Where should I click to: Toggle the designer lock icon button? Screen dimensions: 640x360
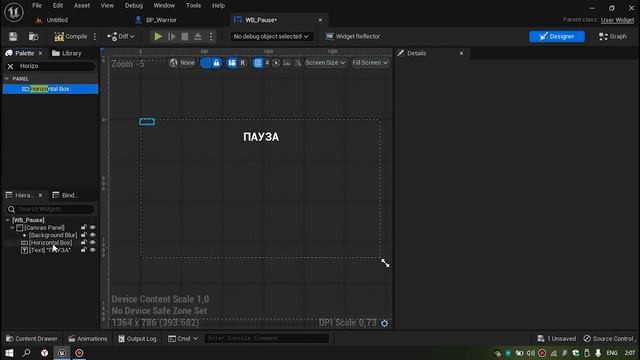pyautogui.click(x=216, y=62)
